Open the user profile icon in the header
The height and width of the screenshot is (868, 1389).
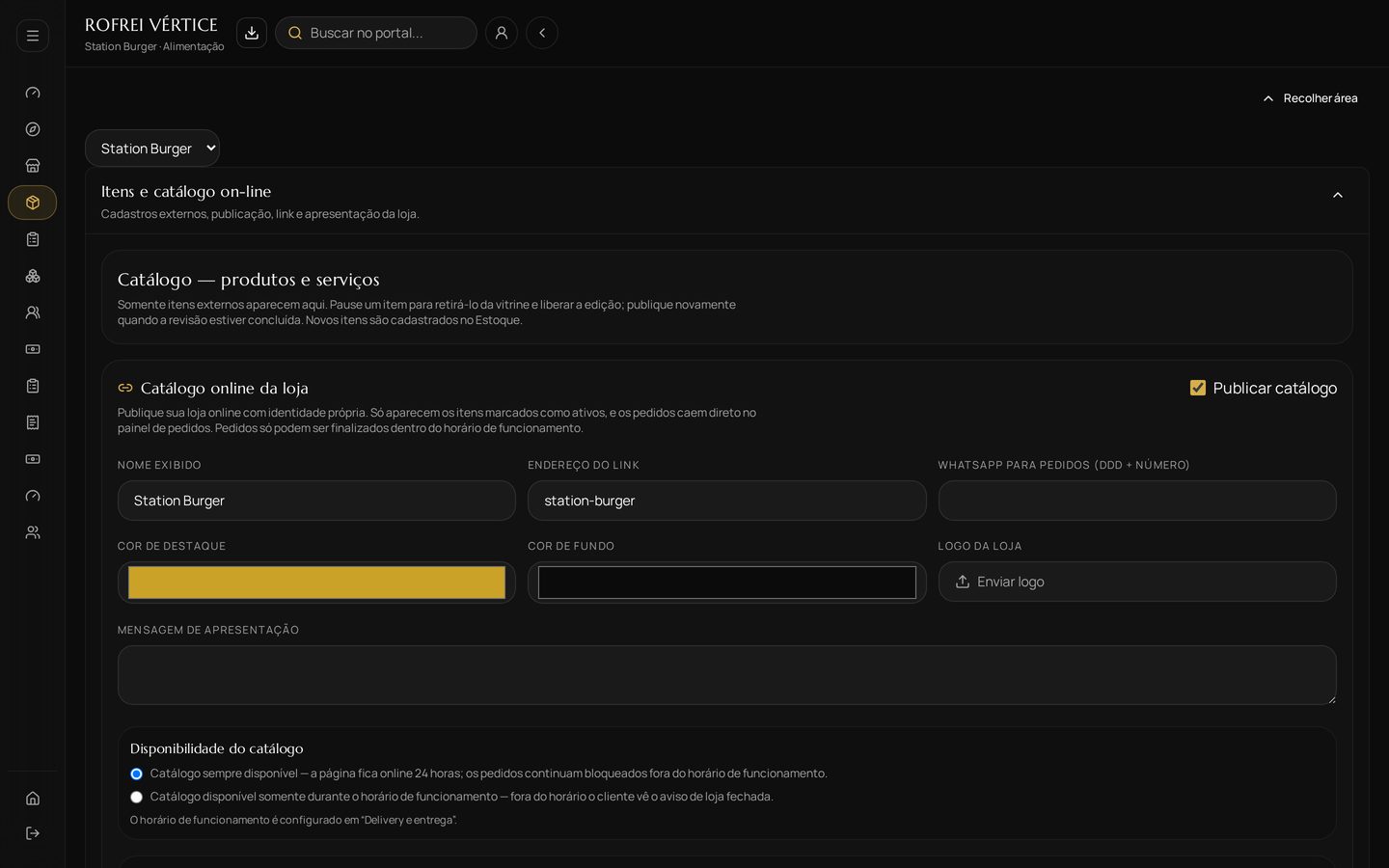point(502,33)
